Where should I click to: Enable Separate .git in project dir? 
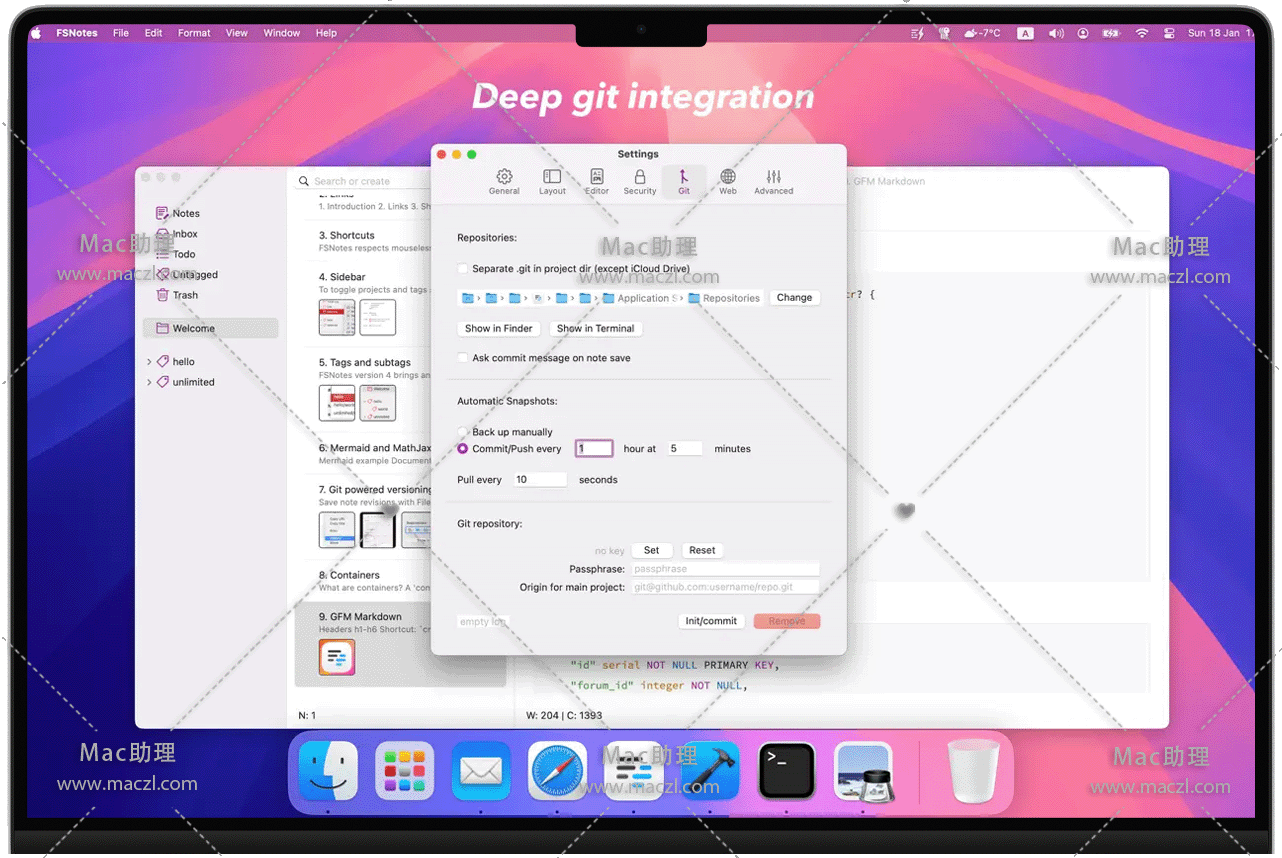(463, 269)
